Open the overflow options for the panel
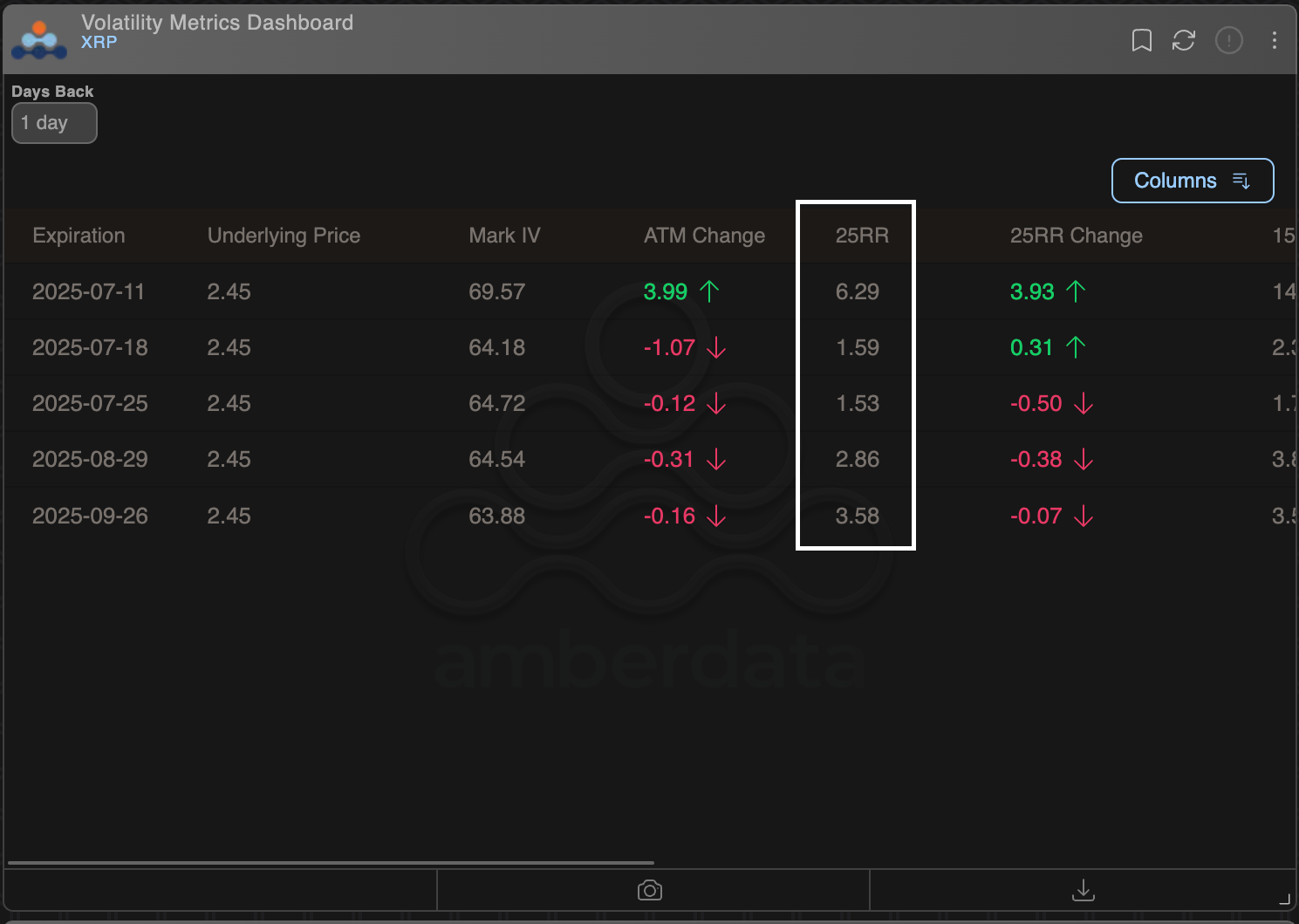The width and height of the screenshot is (1299, 924). pos(1275,40)
